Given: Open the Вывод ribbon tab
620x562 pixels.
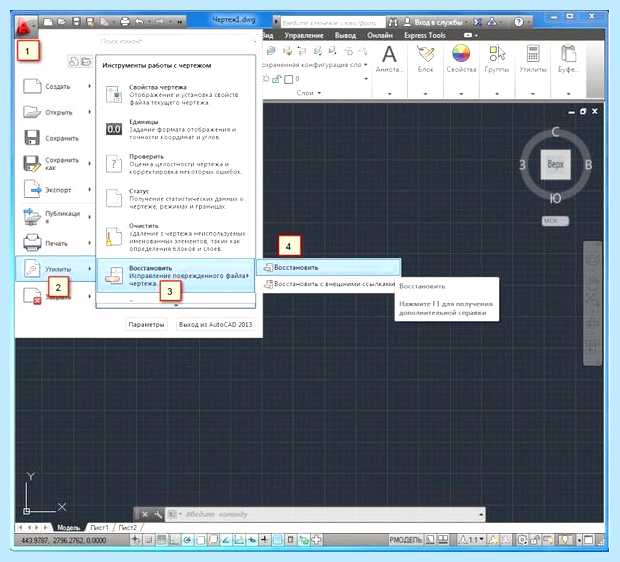Looking at the screenshot, I should point(345,35).
